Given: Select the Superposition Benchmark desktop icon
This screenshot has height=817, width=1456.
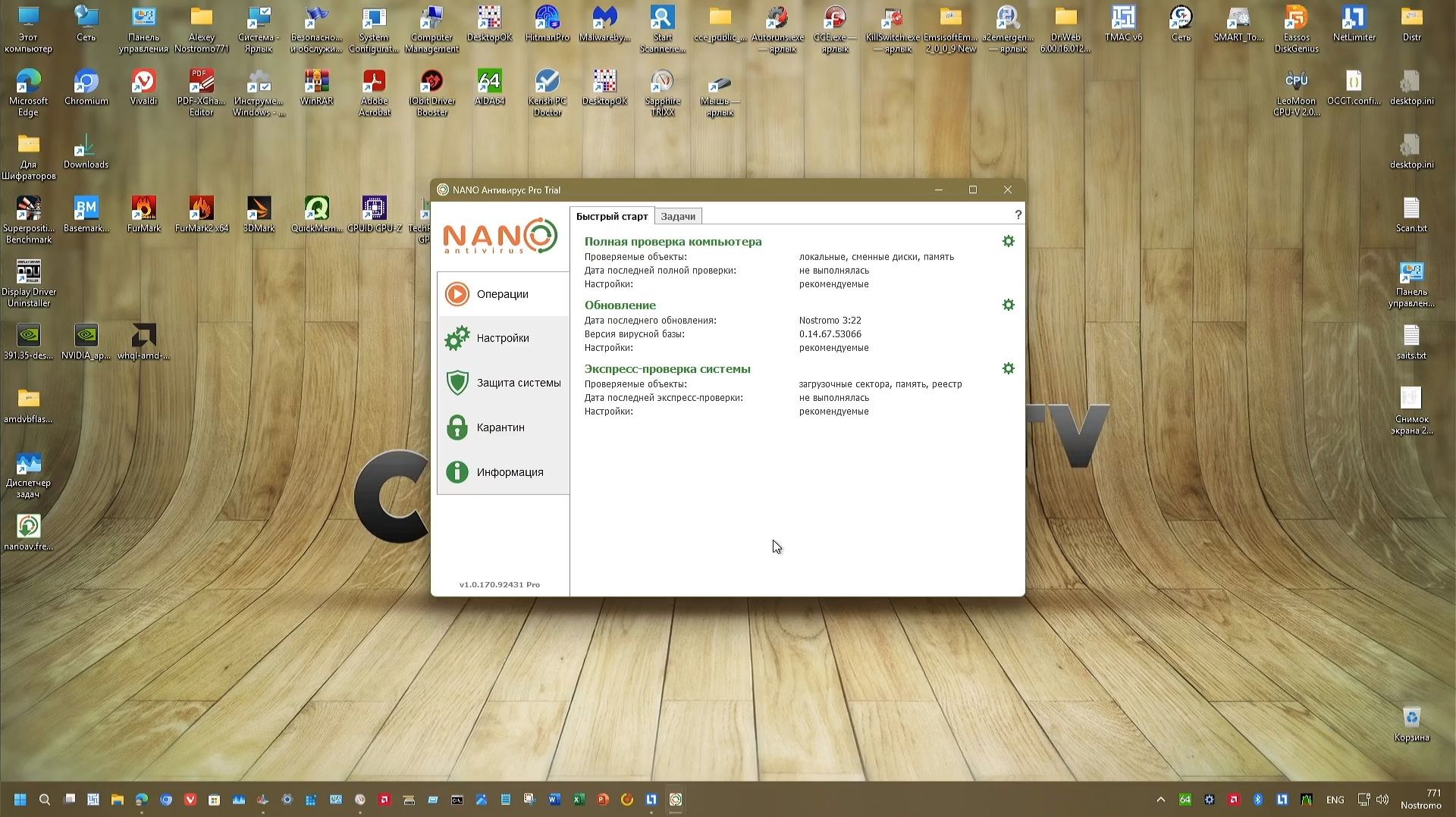Looking at the screenshot, I should 29,220.
